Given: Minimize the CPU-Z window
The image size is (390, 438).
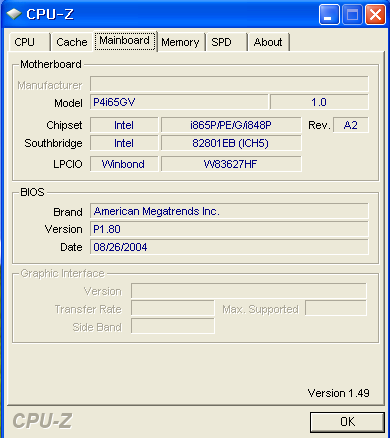Looking at the screenshot, I should tap(328, 14).
